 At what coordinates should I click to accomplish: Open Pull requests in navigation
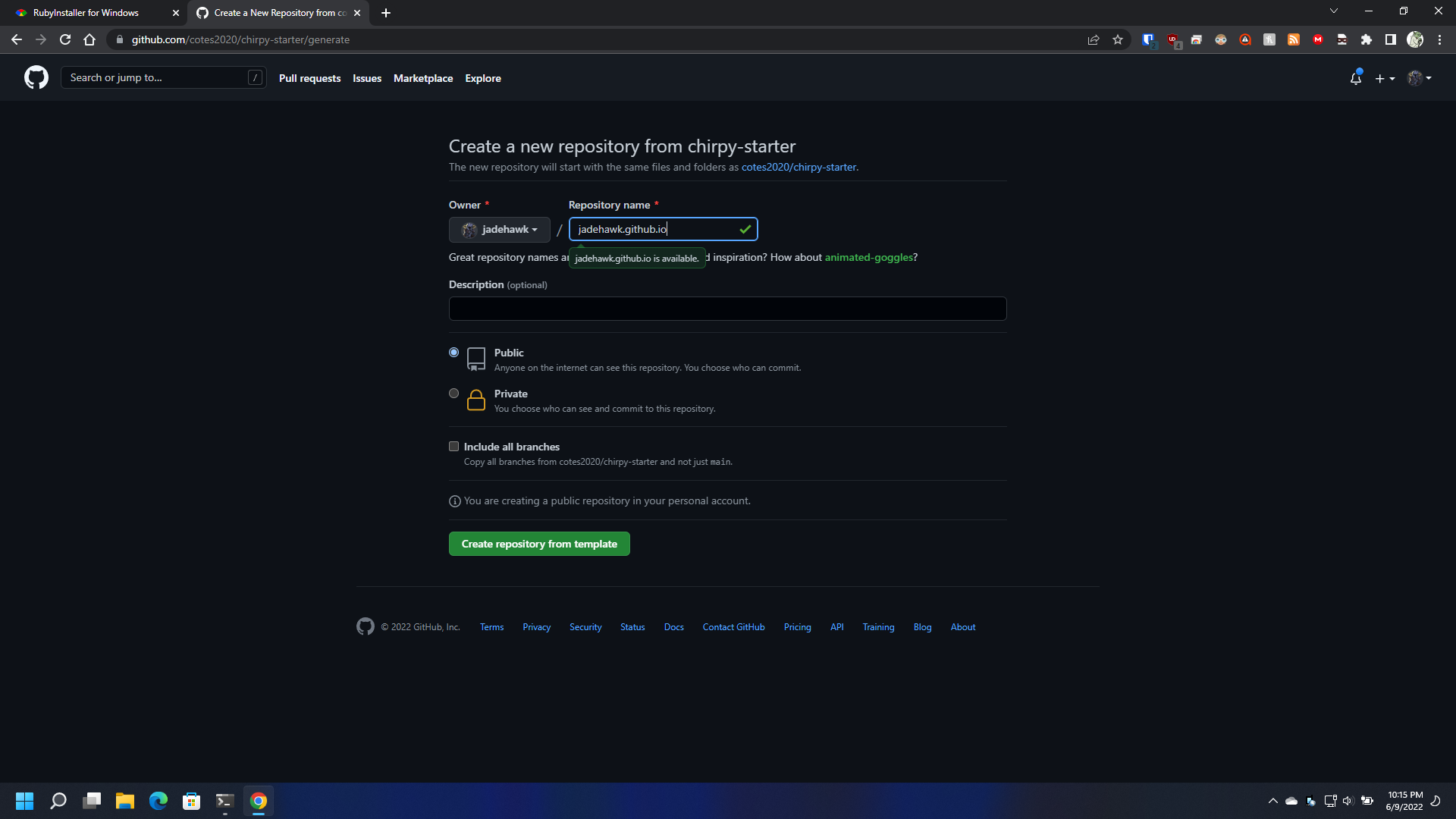tap(309, 78)
